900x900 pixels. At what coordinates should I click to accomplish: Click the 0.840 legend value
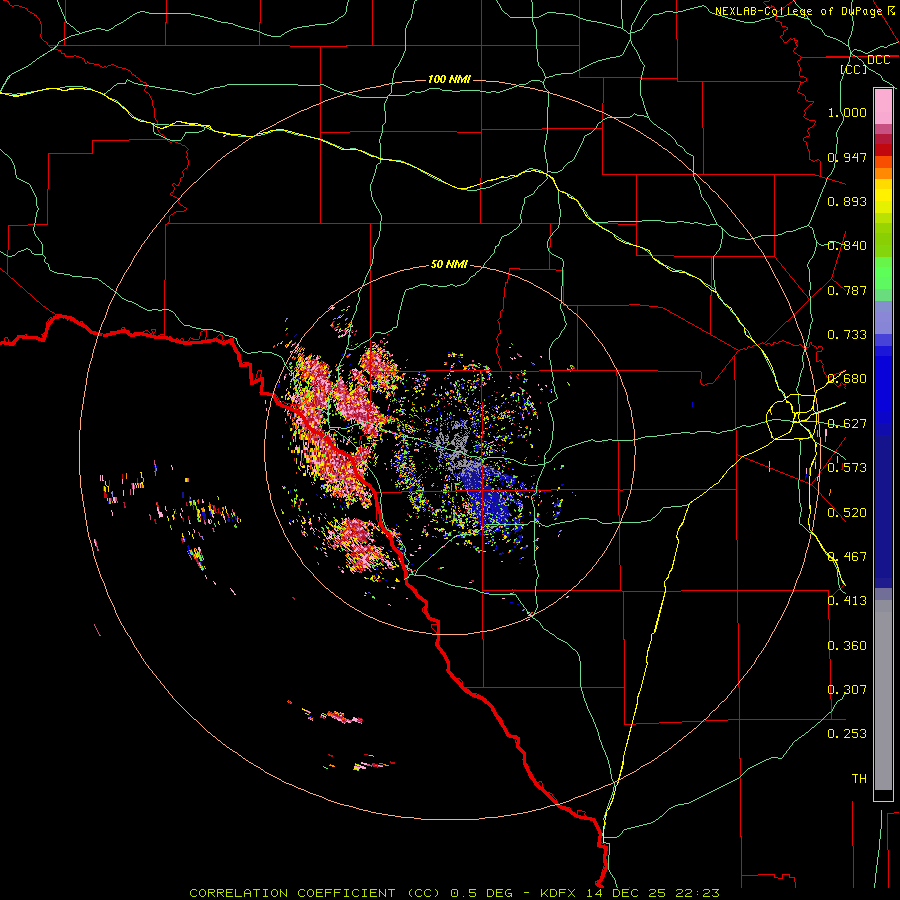pos(847,246)
